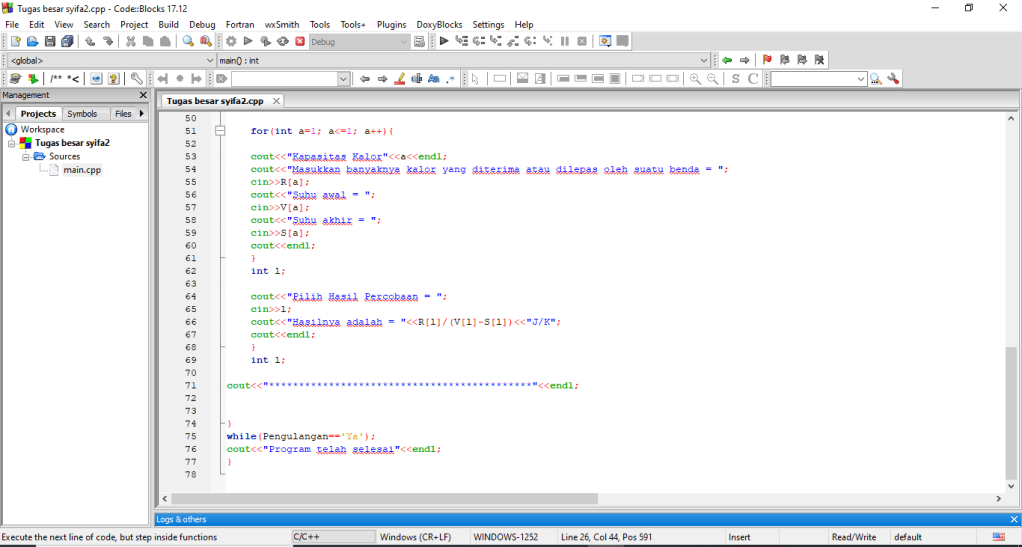Click the Save file icon
This screenshot has width=1022, height=547.
tap(50, 41)
